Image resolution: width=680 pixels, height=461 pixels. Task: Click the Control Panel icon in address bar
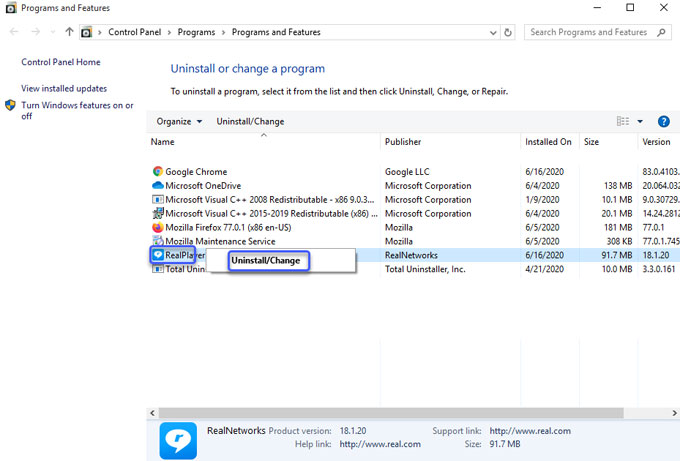pos(87,32)
